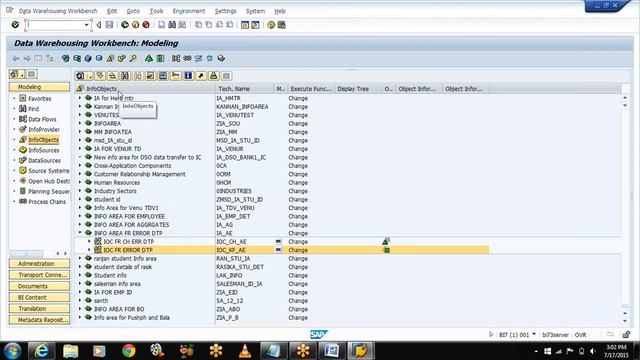Click the volume icon in the system tray

click(593, 351)
